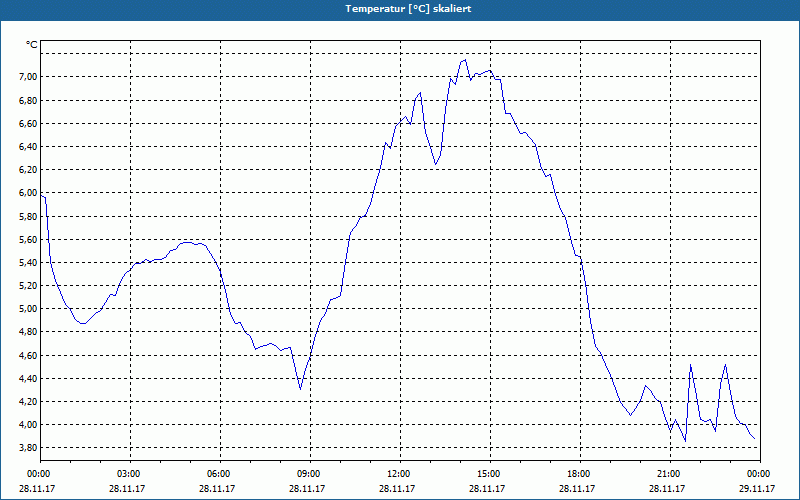This screenshot has width=800, height=500.
Task: Click the 4,80 y-axis label
Action: [x=28, y=332]
